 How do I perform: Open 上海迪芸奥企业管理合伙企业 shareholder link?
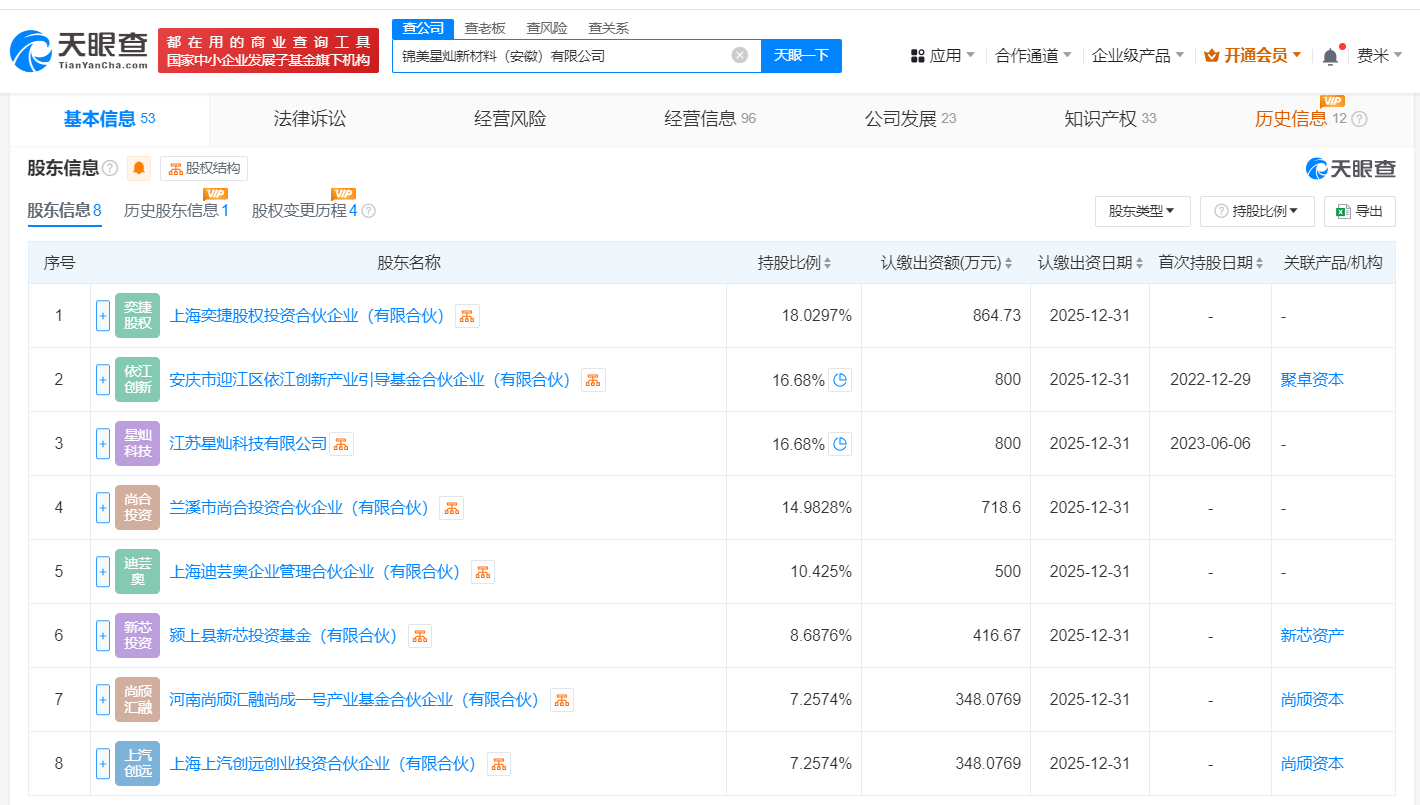315,572
